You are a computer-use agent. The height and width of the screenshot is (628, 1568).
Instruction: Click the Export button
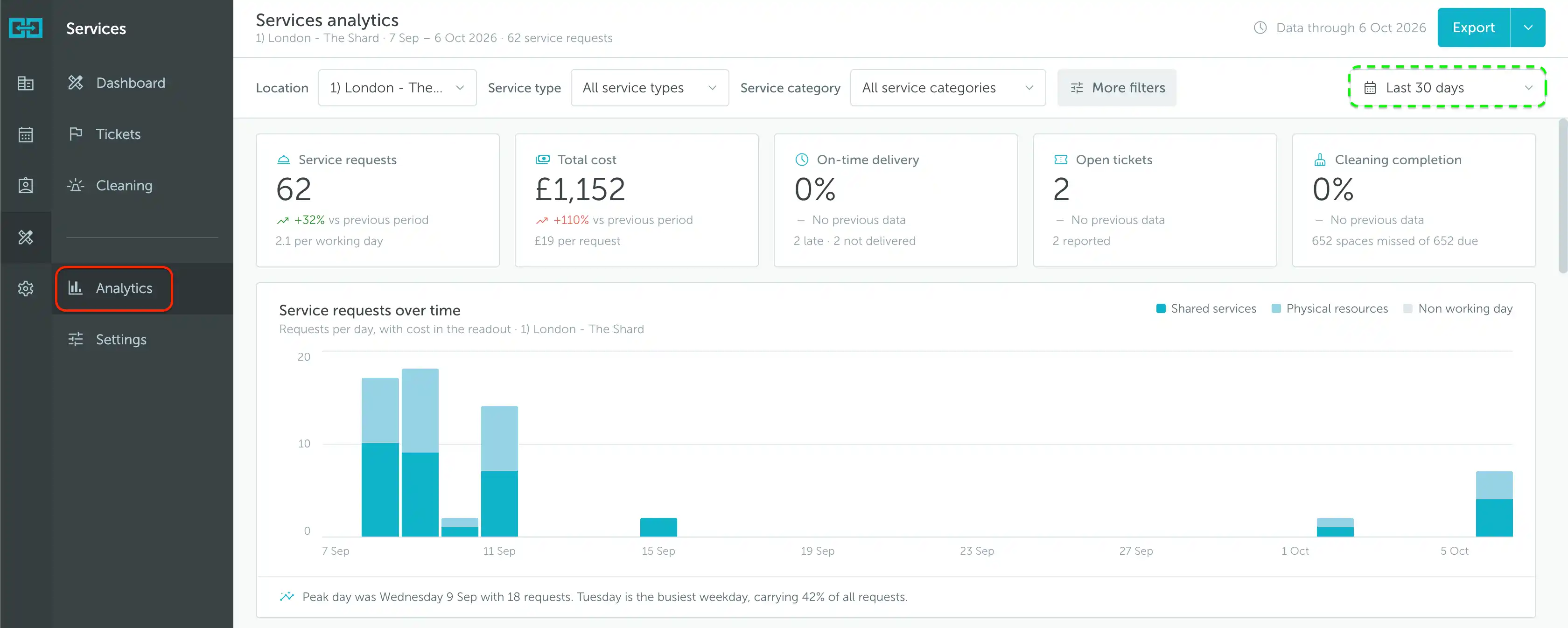coord(1474,28)
